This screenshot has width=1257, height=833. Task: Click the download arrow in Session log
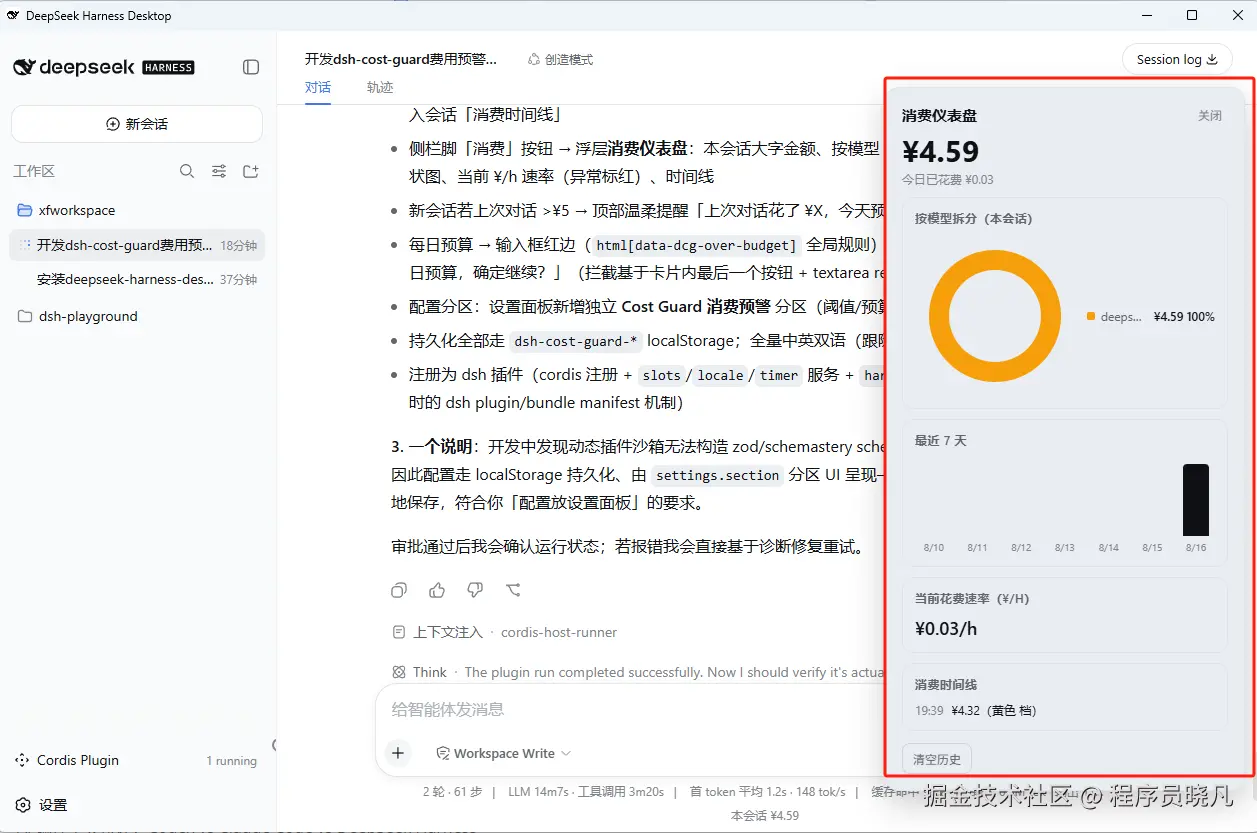1213,59
